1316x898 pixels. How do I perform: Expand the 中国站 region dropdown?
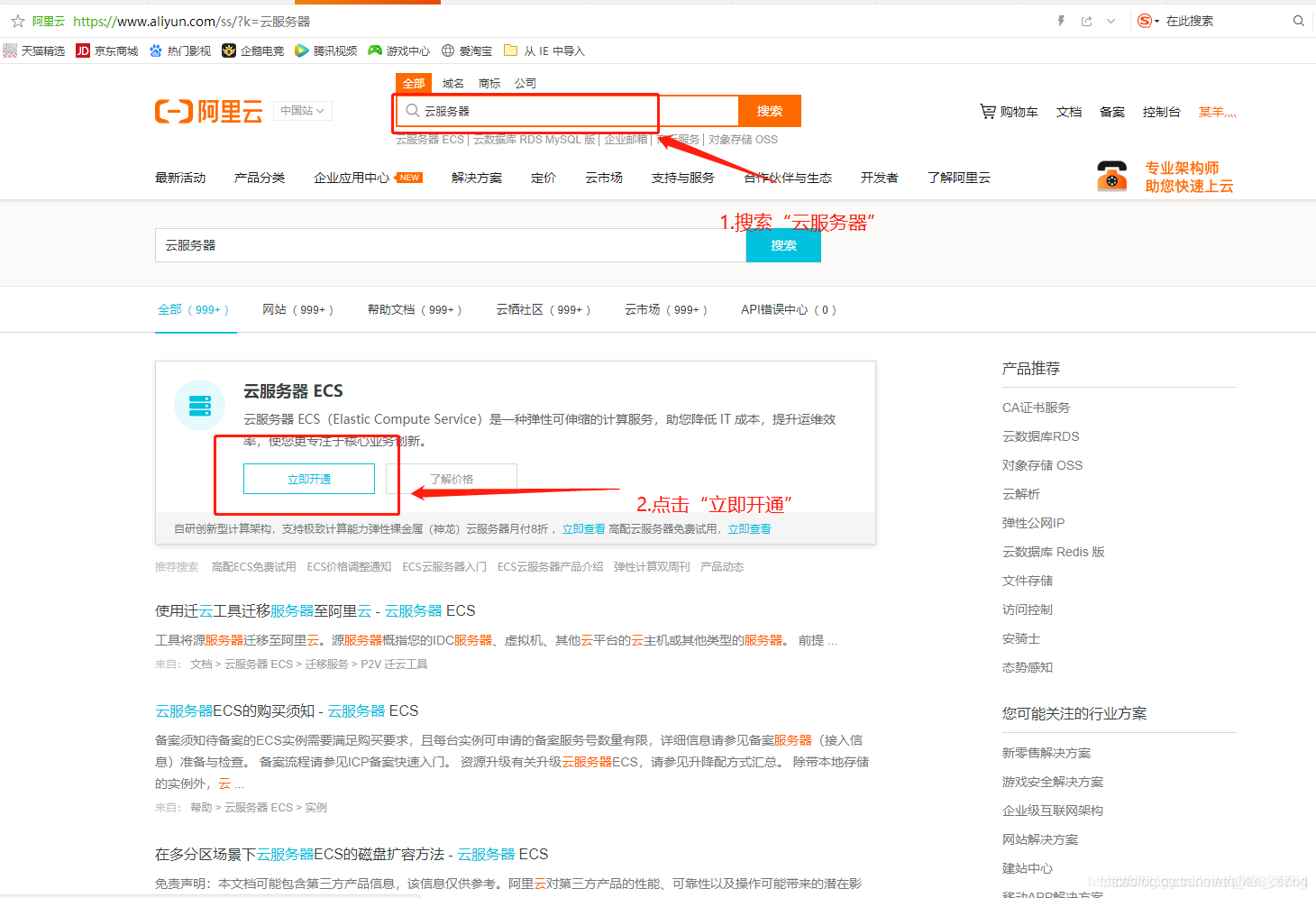click(302, 111)
